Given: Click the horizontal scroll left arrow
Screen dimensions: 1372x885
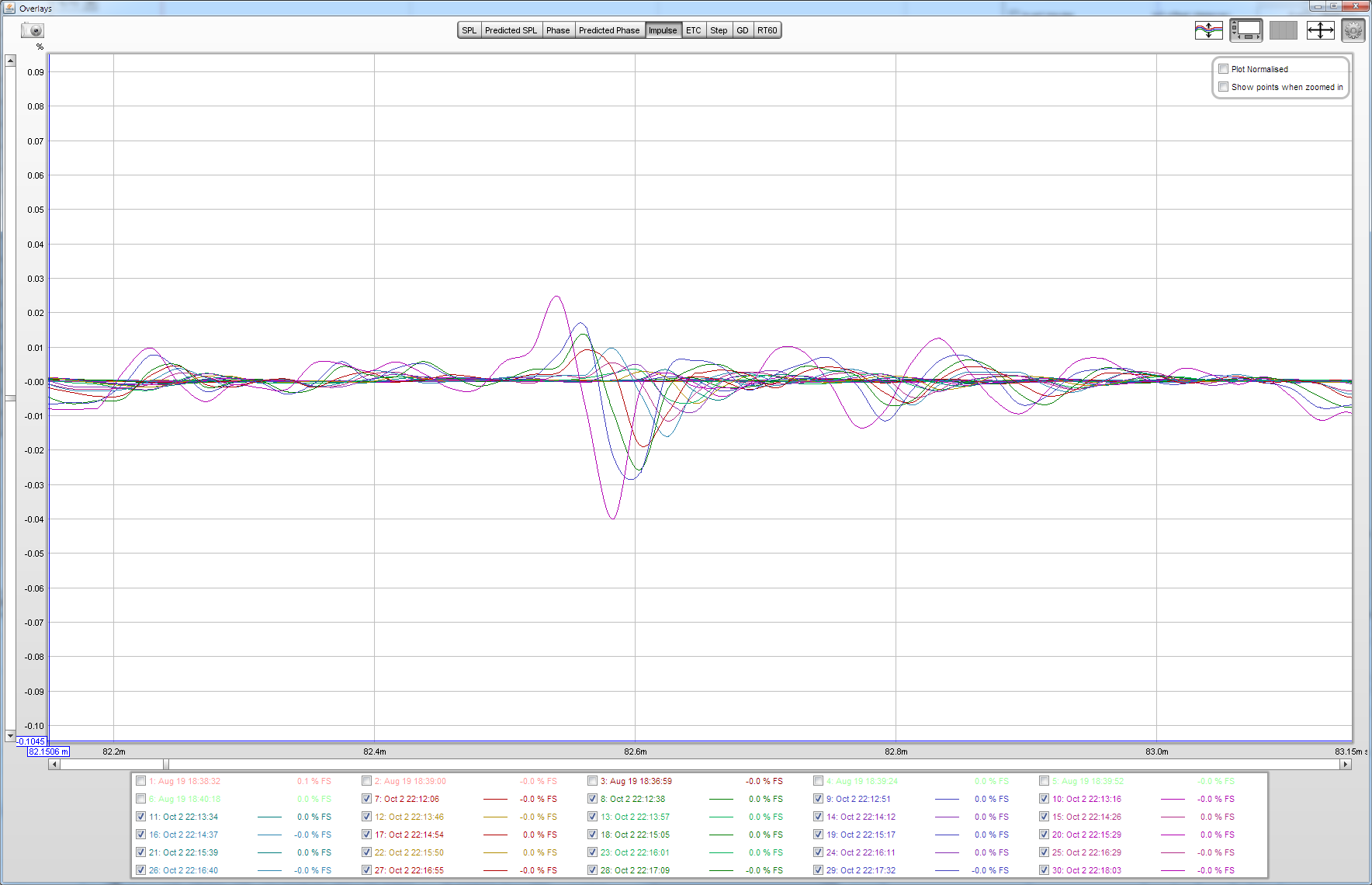Looking at the screenshot, I should click(54, 765).
